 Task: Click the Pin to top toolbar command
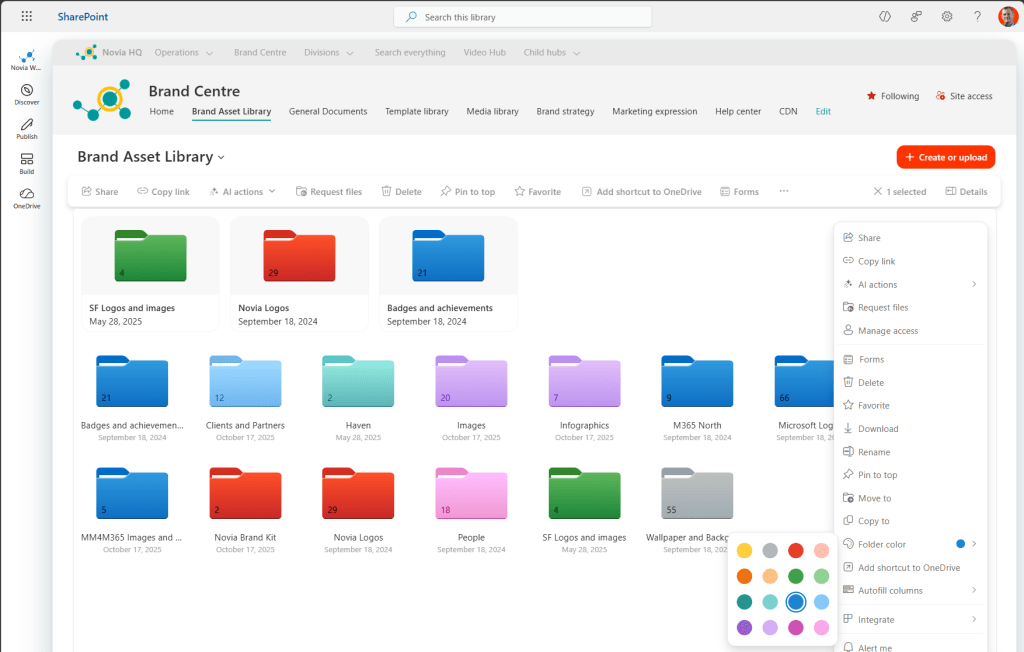pyautogui.click(x=467, y=192)
